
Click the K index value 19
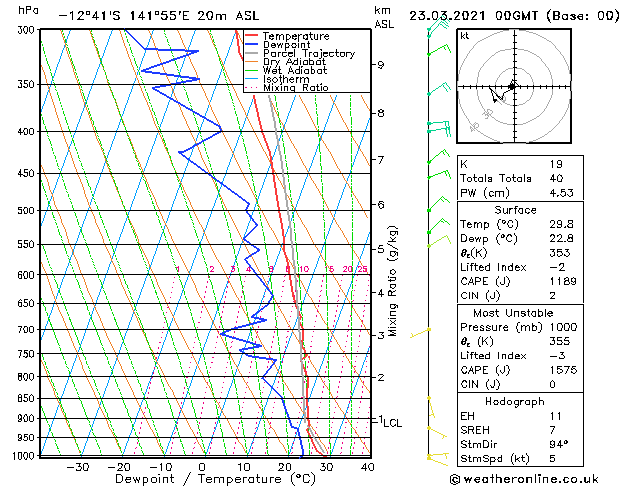pos(556,164)
